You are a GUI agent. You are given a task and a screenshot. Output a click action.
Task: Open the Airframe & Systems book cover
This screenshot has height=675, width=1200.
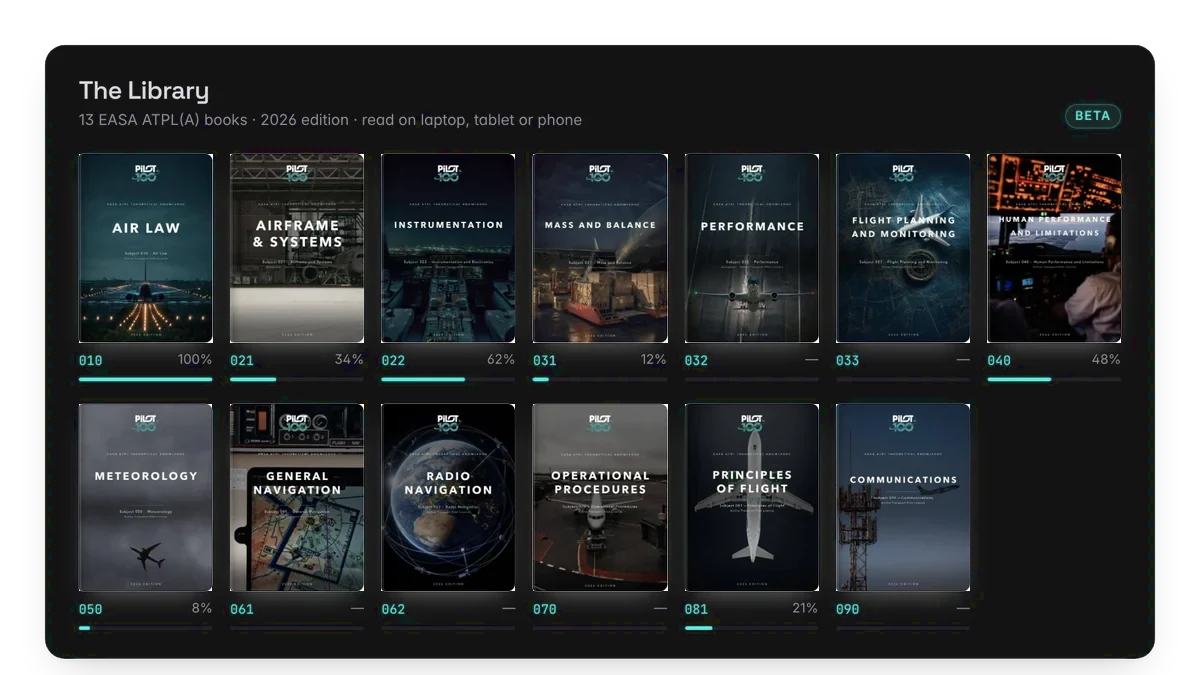click(297, 248)
